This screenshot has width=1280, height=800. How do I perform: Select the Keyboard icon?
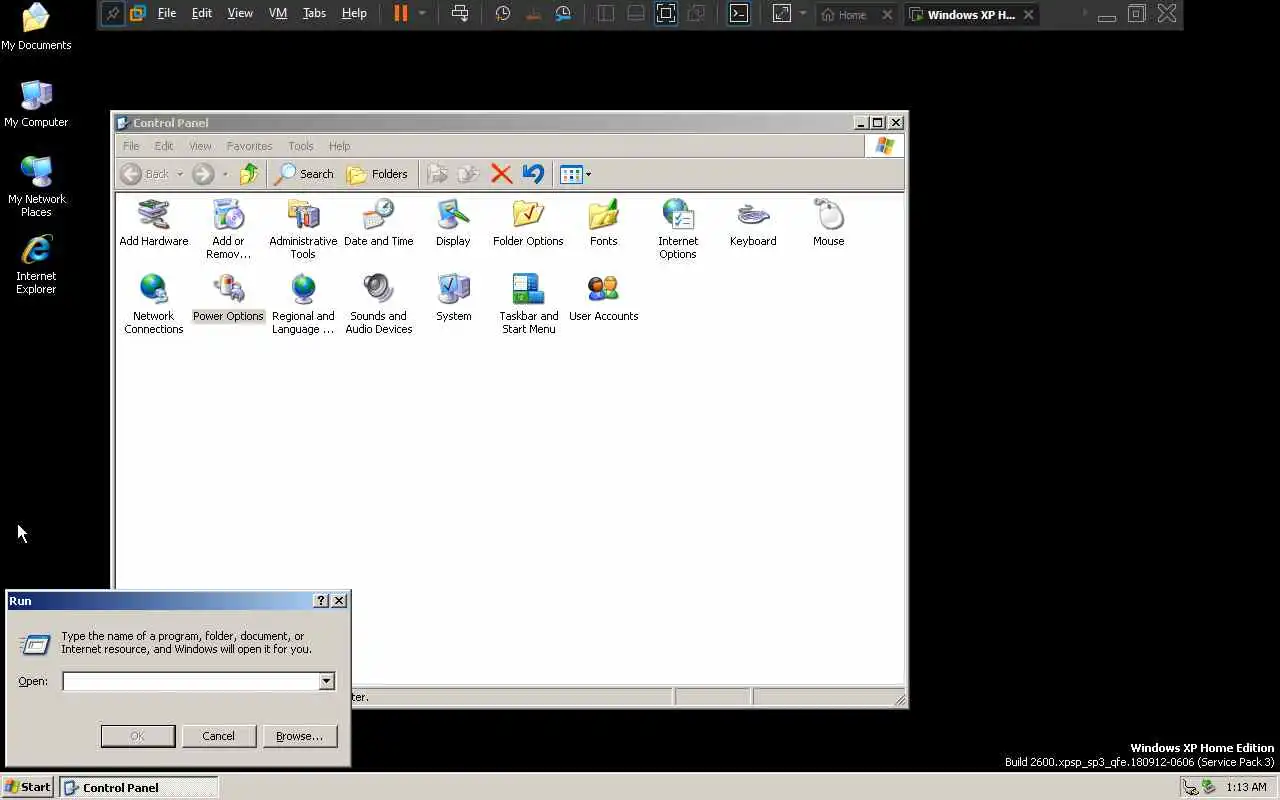tap(753, 223)
